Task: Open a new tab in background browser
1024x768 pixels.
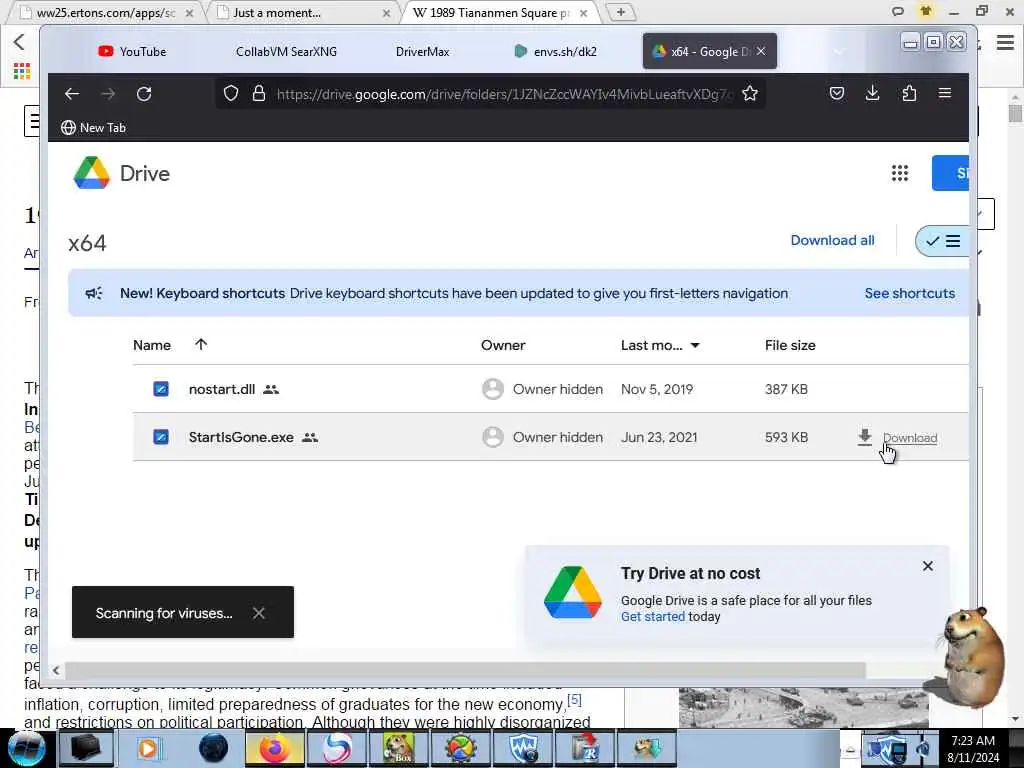Action: [620, 12]
